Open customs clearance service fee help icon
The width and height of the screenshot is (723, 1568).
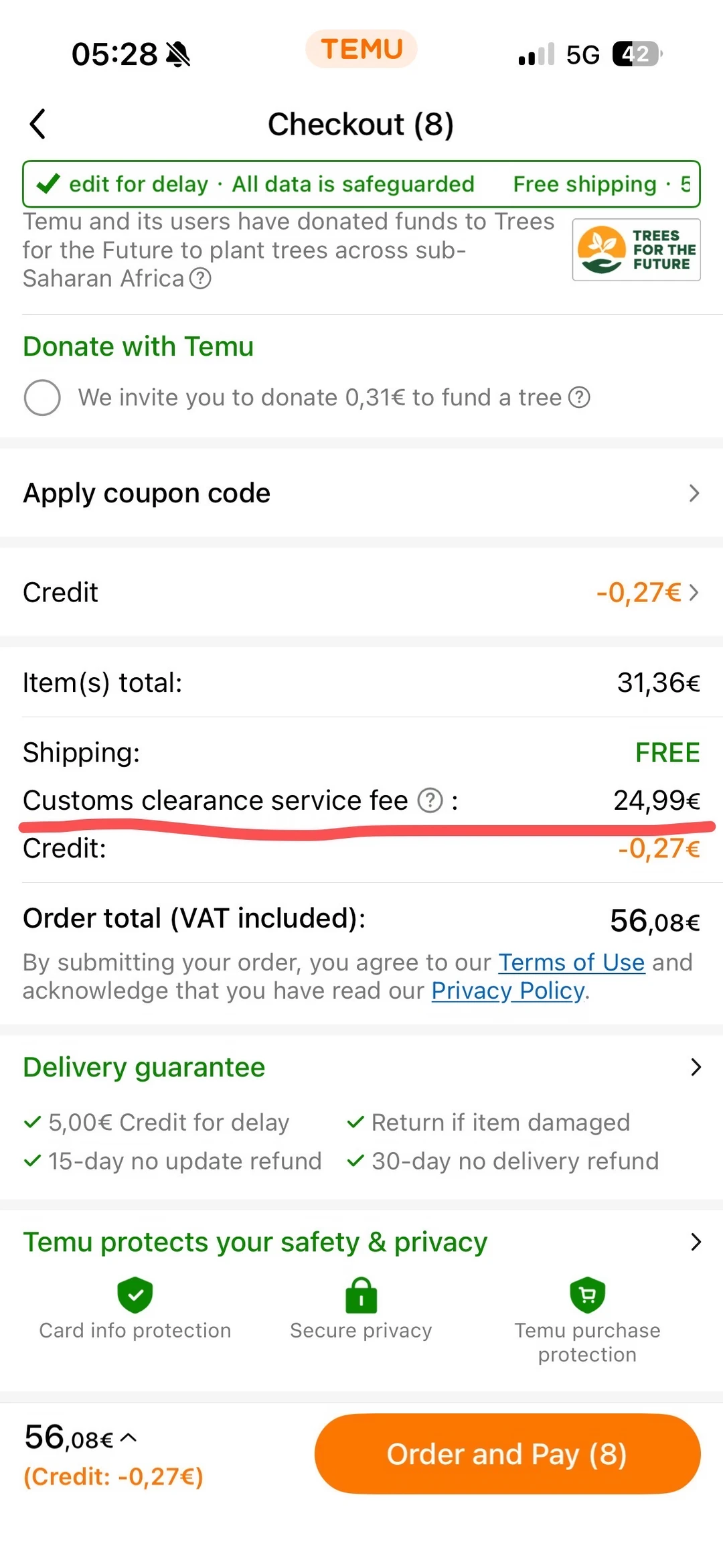pyautogui.click(x=430, y=800)
